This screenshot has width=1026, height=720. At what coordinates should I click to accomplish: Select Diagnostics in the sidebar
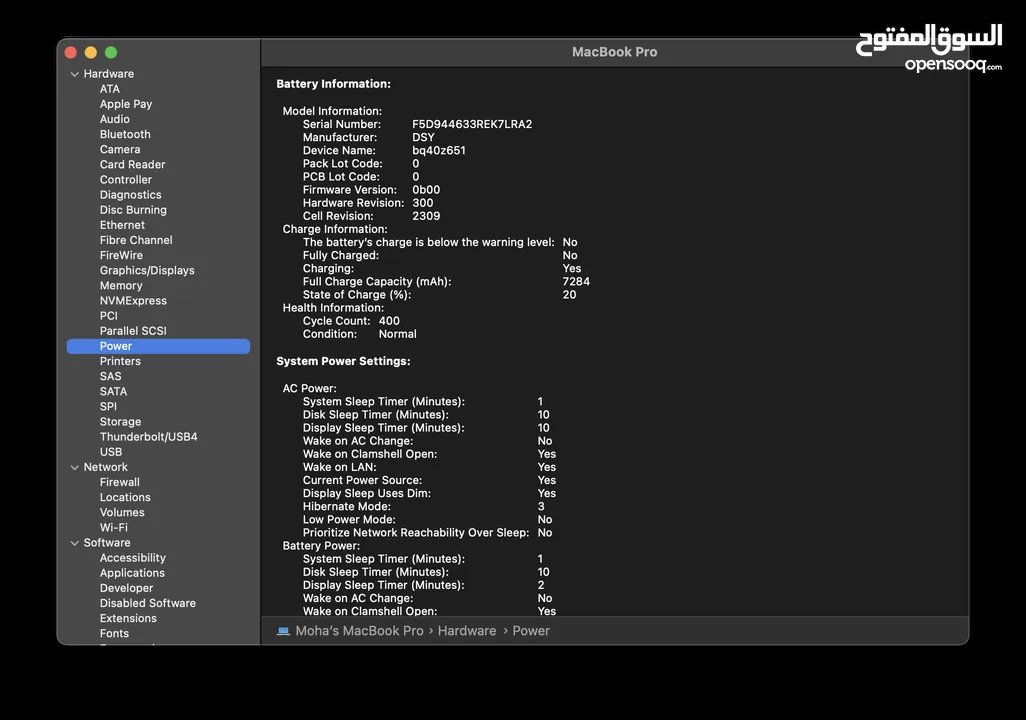click(130, 194)
